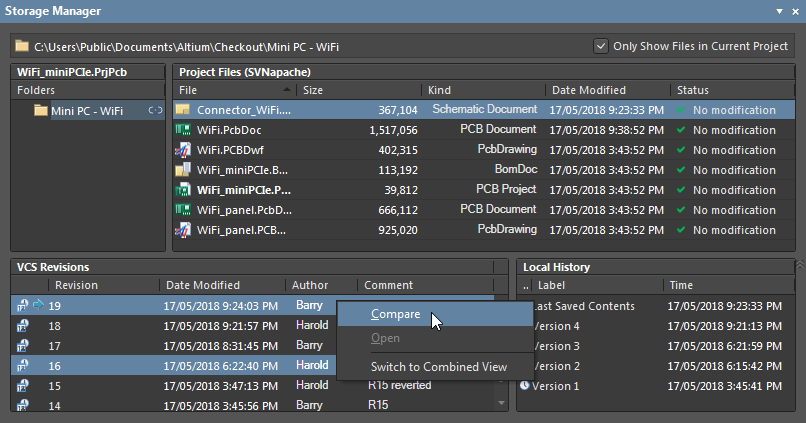Viewport: 806px width, 423px height.
Task: Open the Storage Manager panel dropdown arrow
Action: [x=779, y=11]
